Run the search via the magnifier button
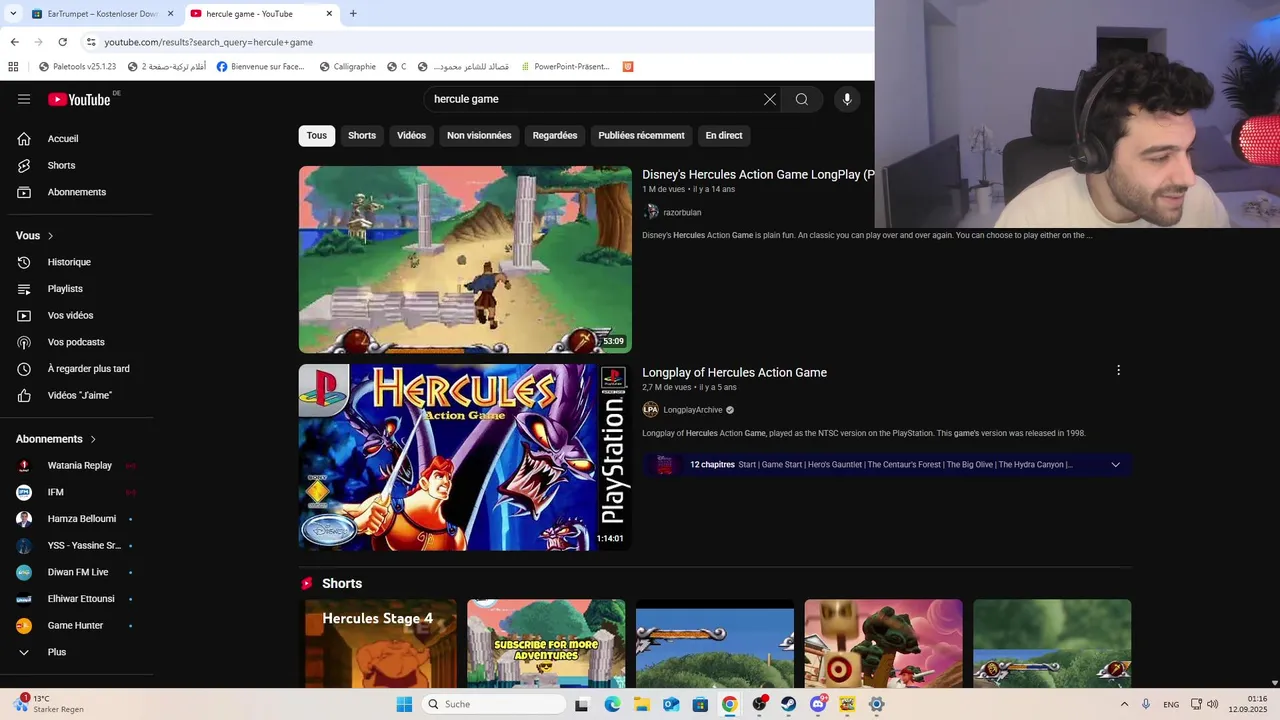 pos(802,99)
